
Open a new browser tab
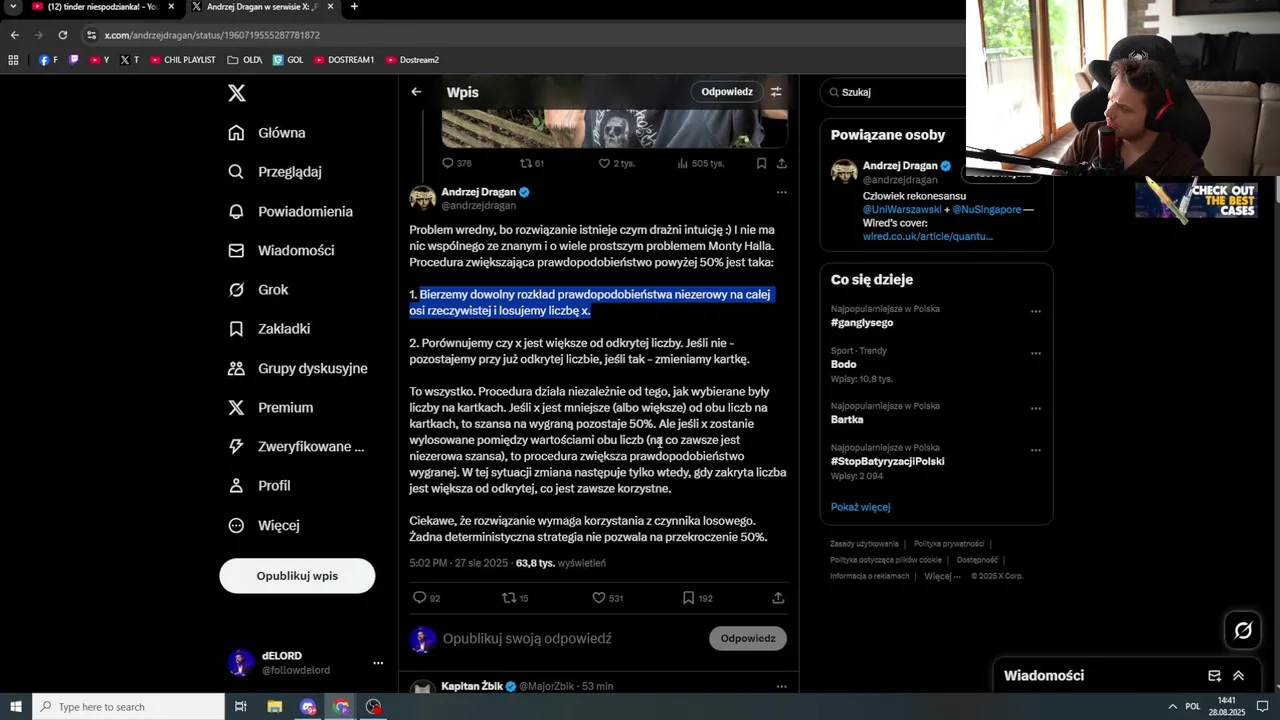(x=354, y=7)
